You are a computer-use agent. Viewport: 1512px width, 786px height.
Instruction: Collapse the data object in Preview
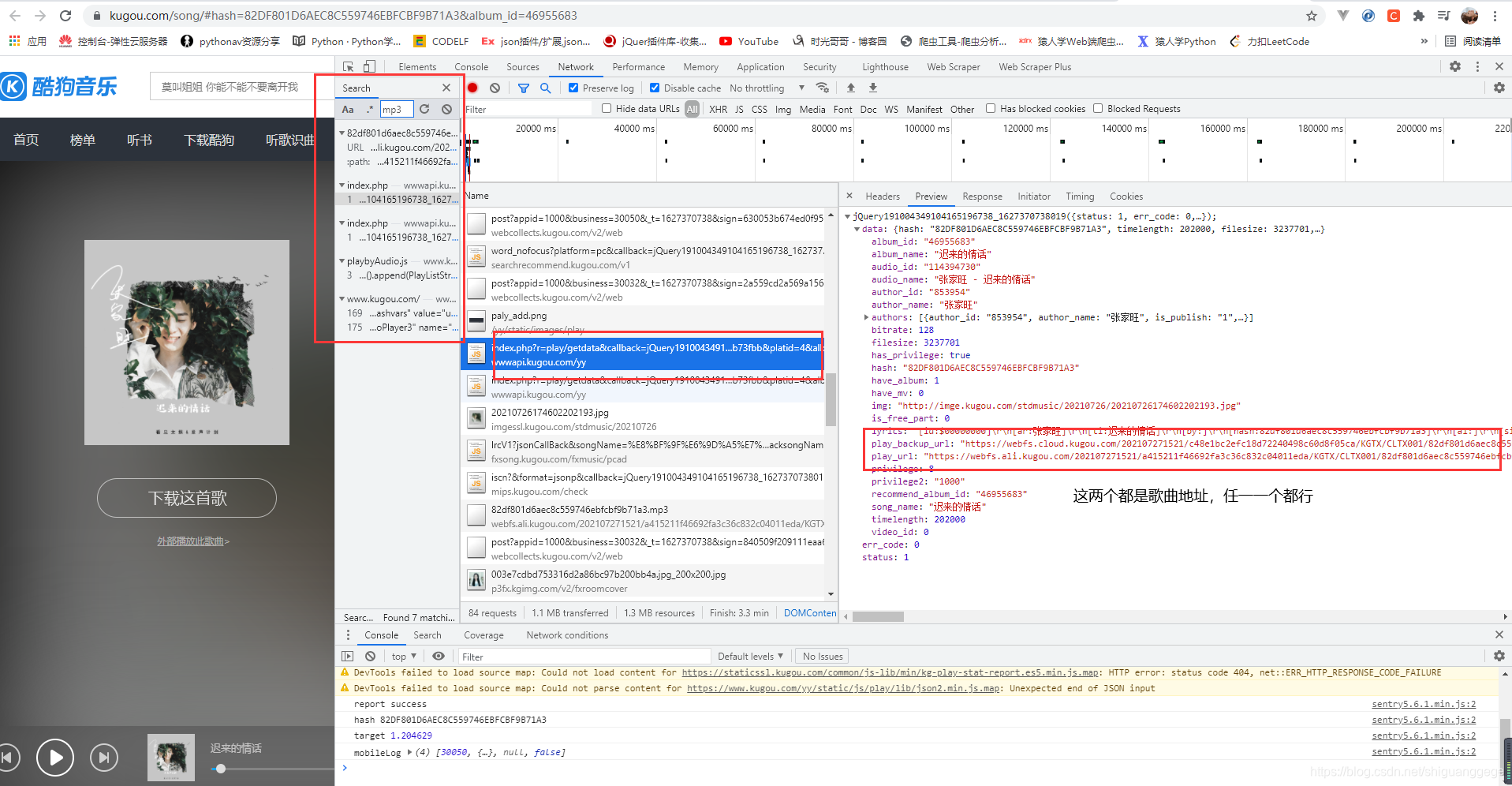tap(857, 229)
